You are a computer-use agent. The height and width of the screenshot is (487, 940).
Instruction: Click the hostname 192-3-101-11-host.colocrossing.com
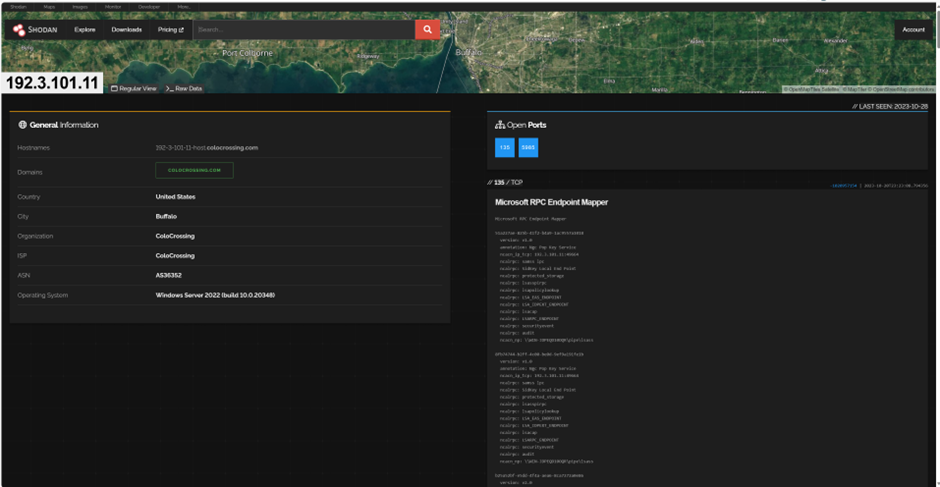pyautogui.click(x=207, y=148)
